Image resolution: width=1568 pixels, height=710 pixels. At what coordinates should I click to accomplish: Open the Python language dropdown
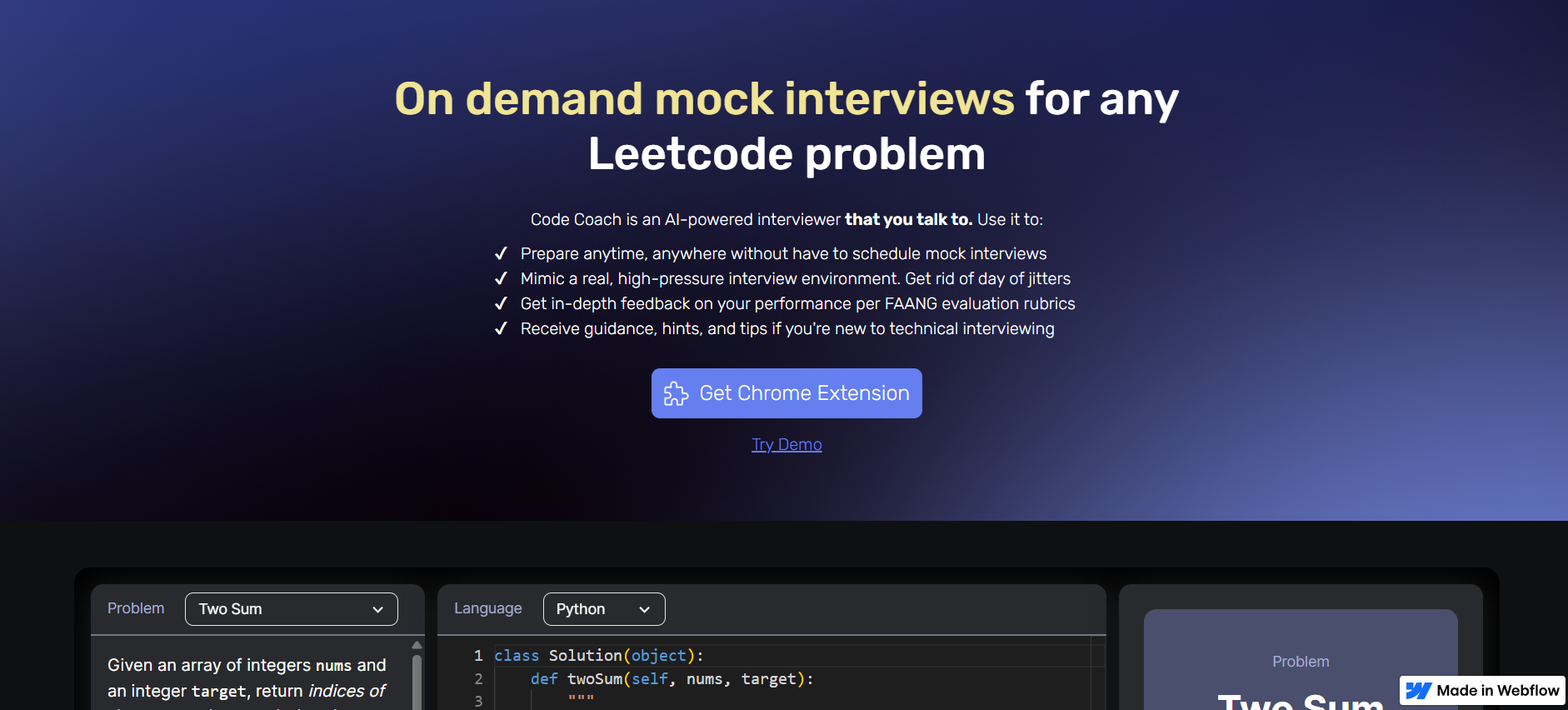tap(604, 609)
